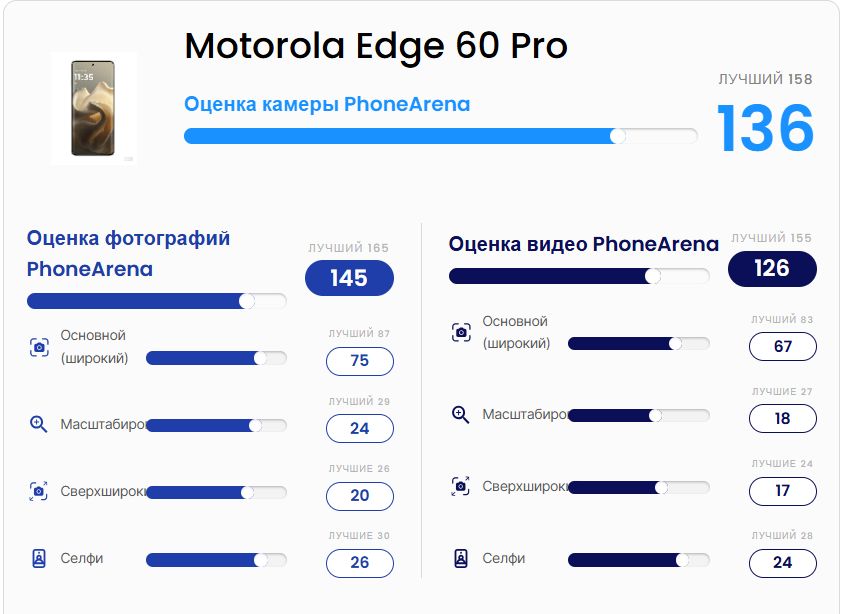Image resolution: width=841 pixels, height=614 pixels.
Task: Click the 'Оценка видео PhoneArena' heading
Action: tap(583, 244)
